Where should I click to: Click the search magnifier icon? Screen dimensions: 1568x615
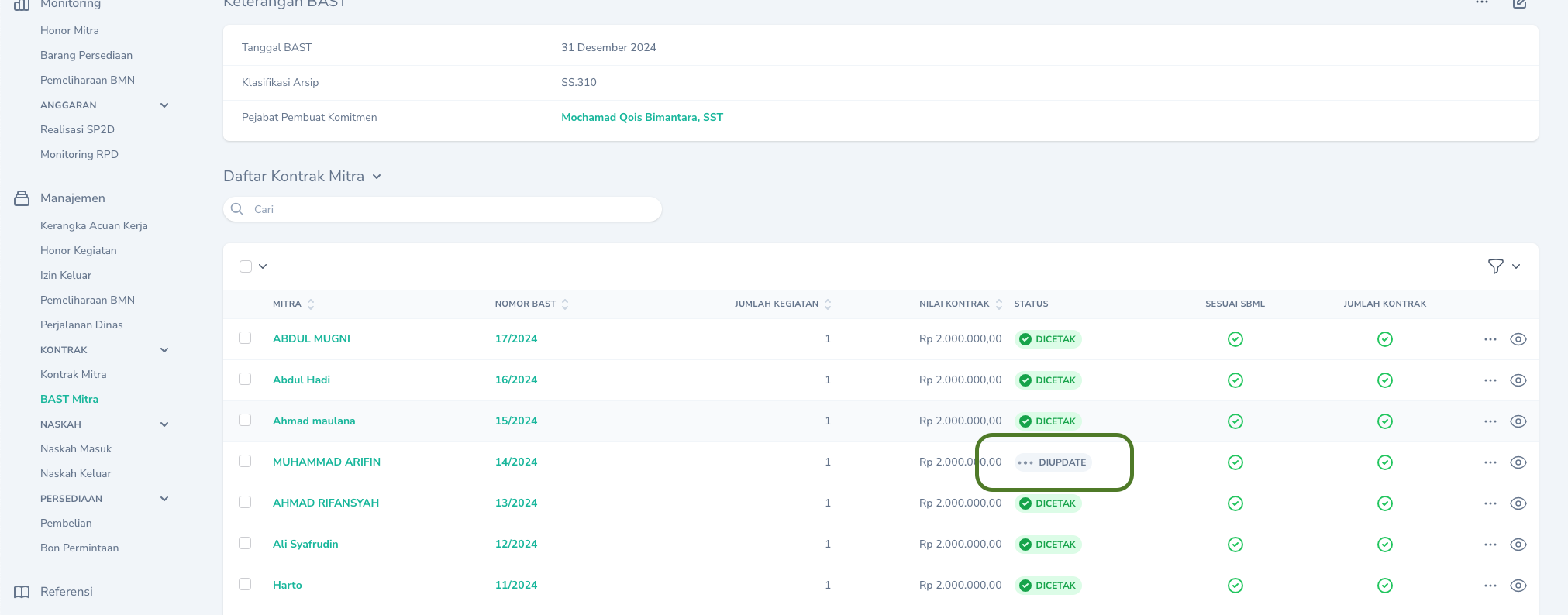(238, 209)
